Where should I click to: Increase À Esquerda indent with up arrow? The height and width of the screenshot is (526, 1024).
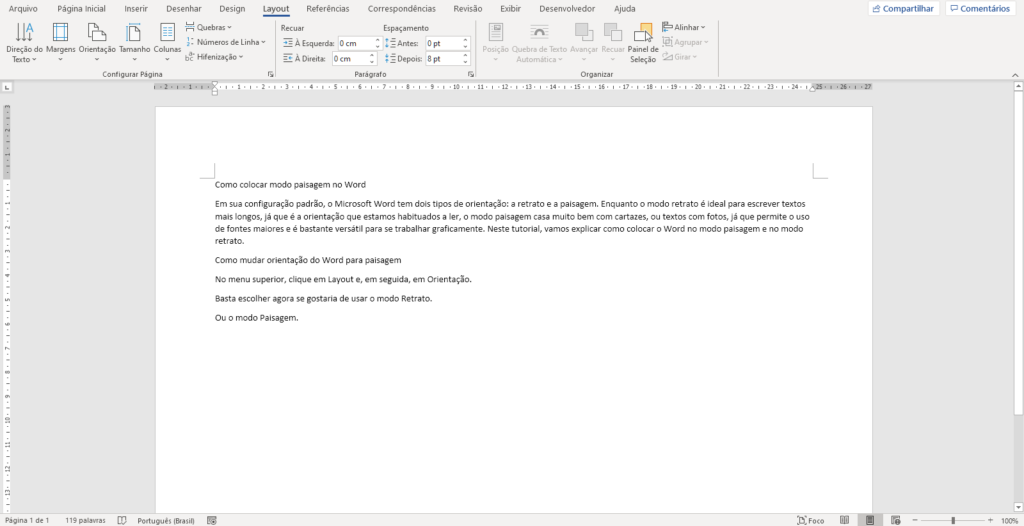pyautogui.click(x=377, y=40)
